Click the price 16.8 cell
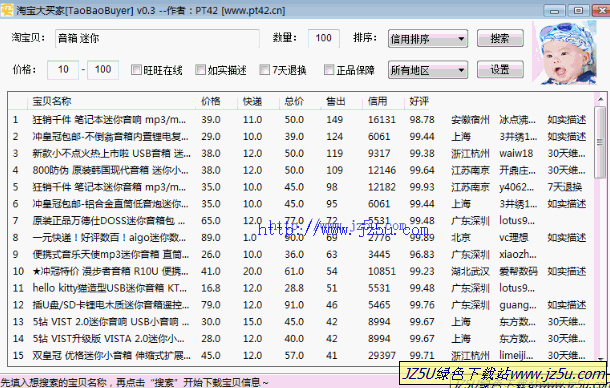Viewport: 610px width, 388px height. pyautogui.click(x=211, y=288)
